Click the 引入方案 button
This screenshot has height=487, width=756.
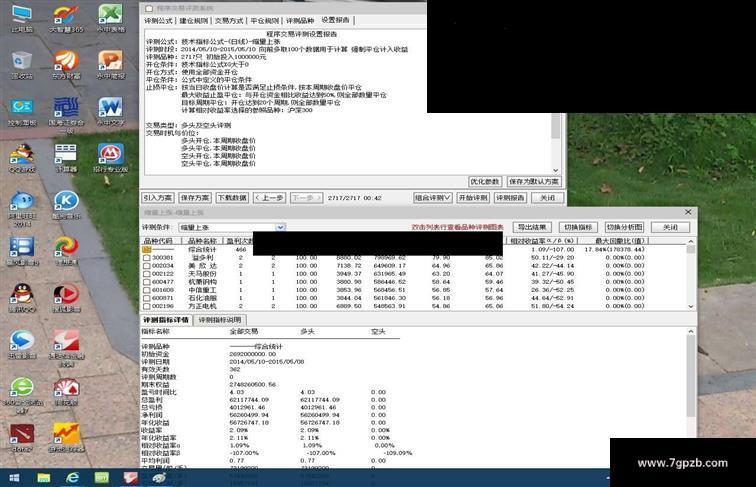coord(158,198)
